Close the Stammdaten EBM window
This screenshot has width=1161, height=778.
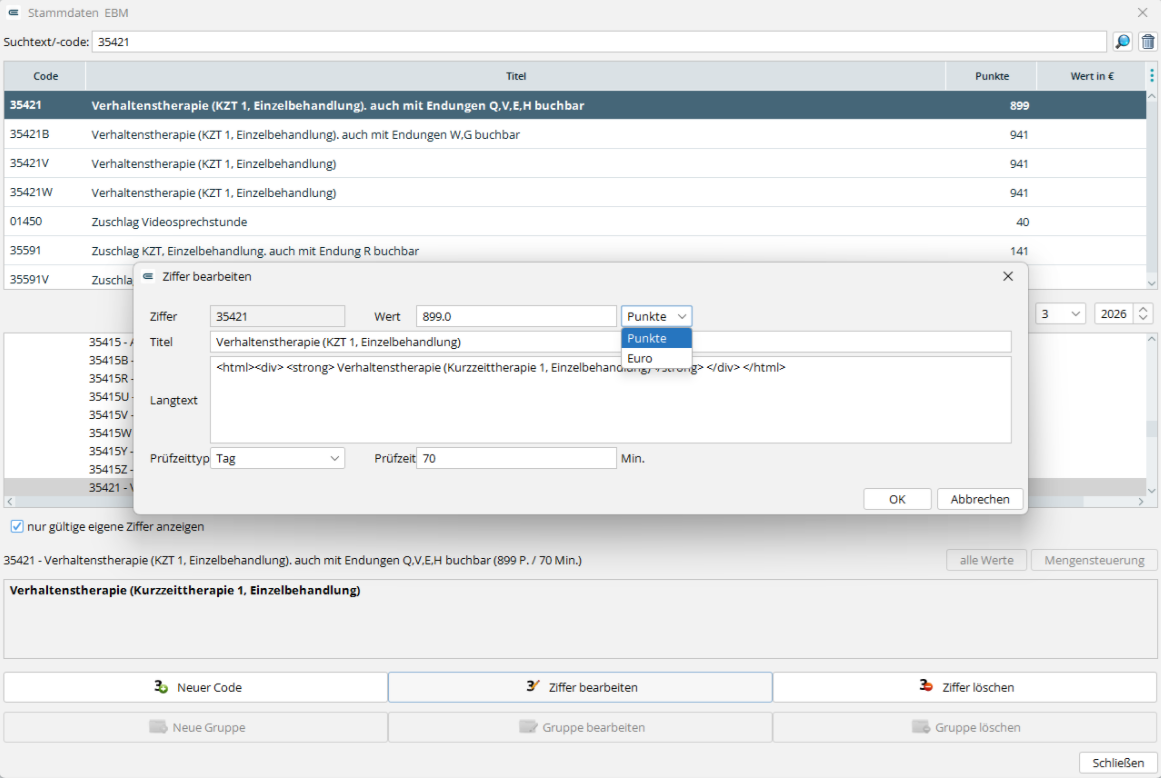click(x=1142, y=13)
